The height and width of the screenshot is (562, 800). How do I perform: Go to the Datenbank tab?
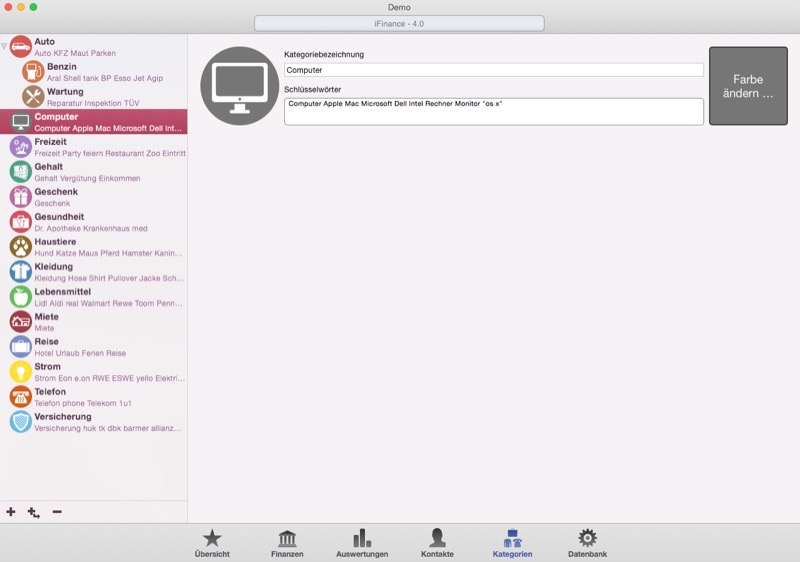click(x=587, y=543)
